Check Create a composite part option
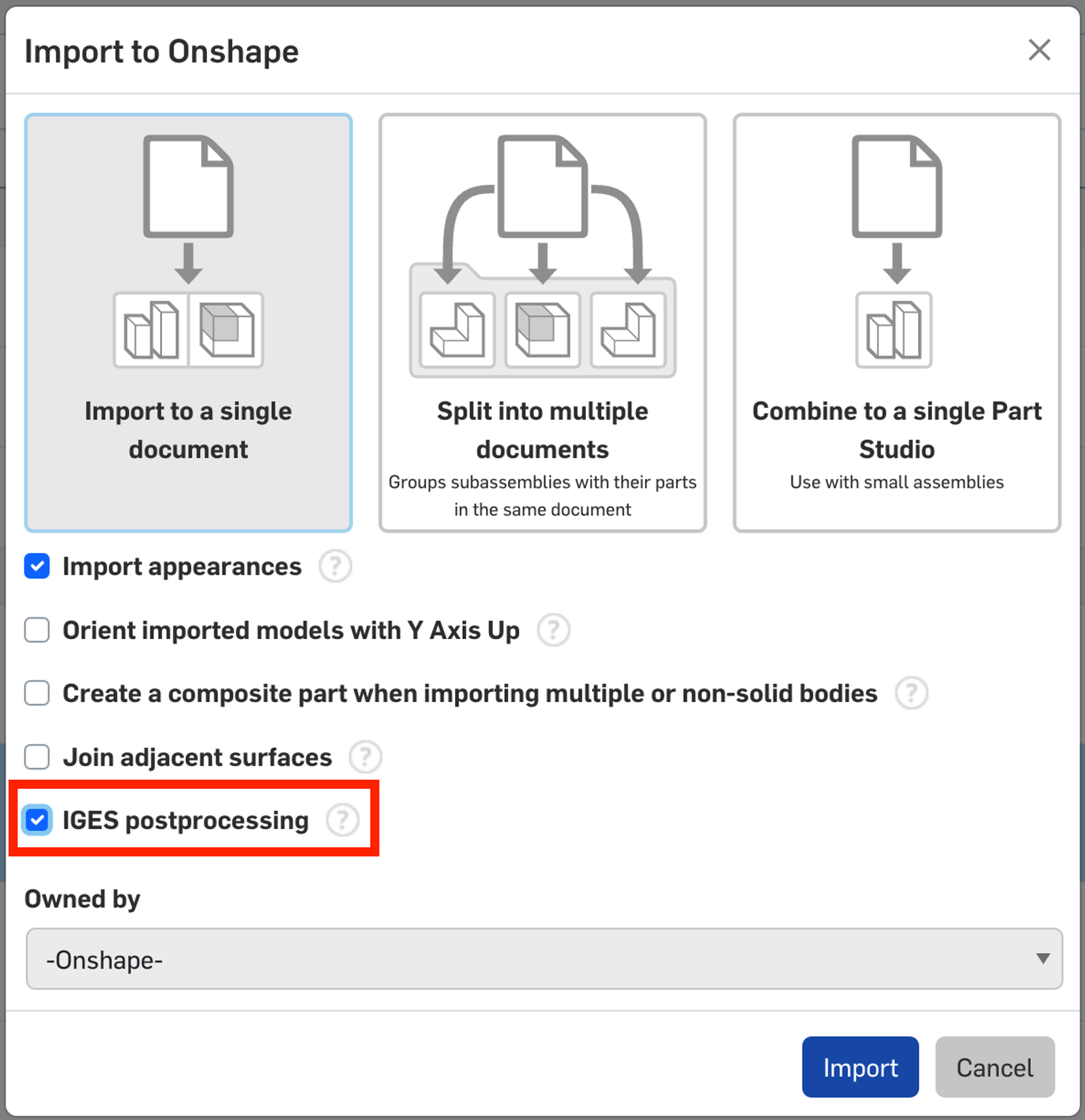 [37, 693]
